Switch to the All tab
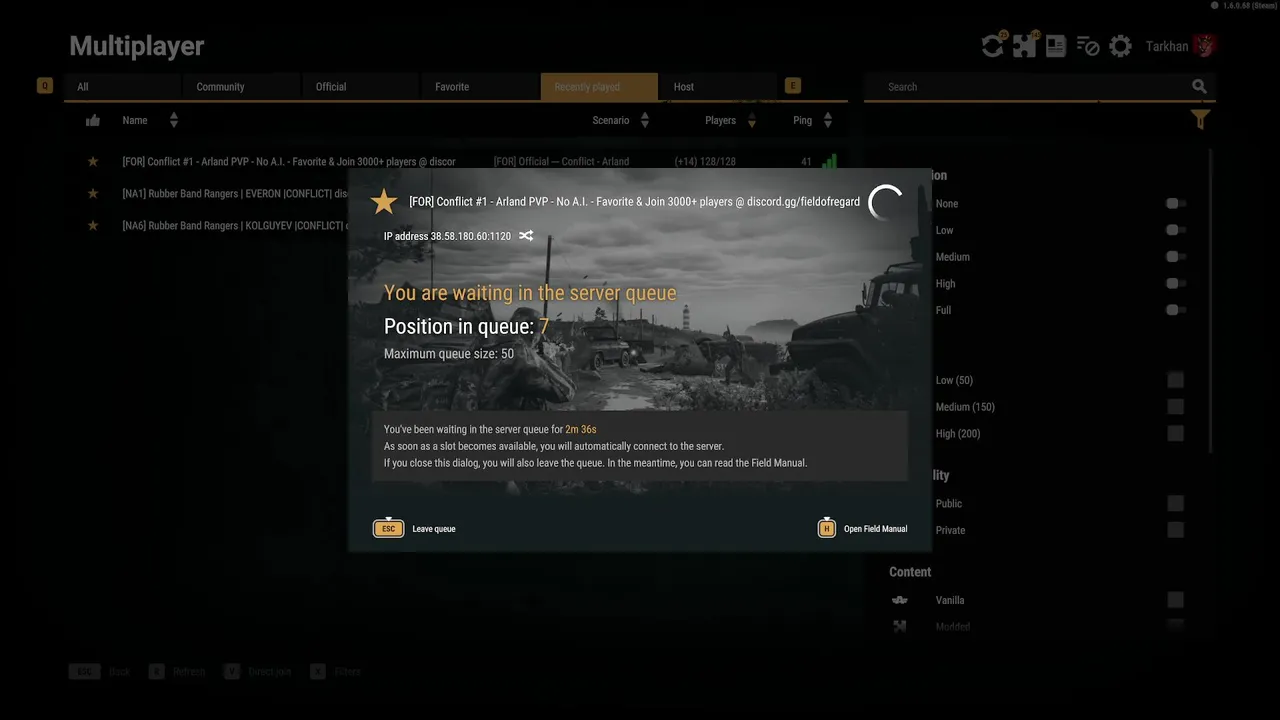1280x720 pixels. click(122, 87)
